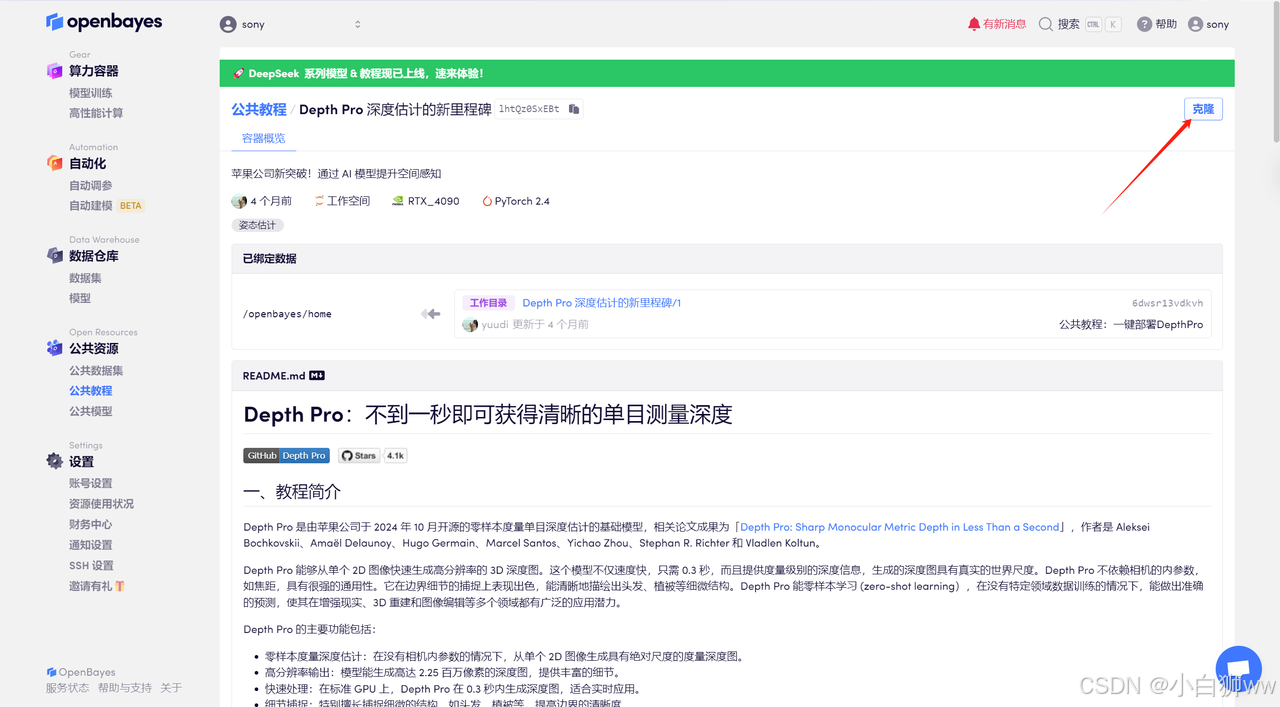Open 公共教程 in the sidebar menu
1280x707 pixels.
(90, 390)
